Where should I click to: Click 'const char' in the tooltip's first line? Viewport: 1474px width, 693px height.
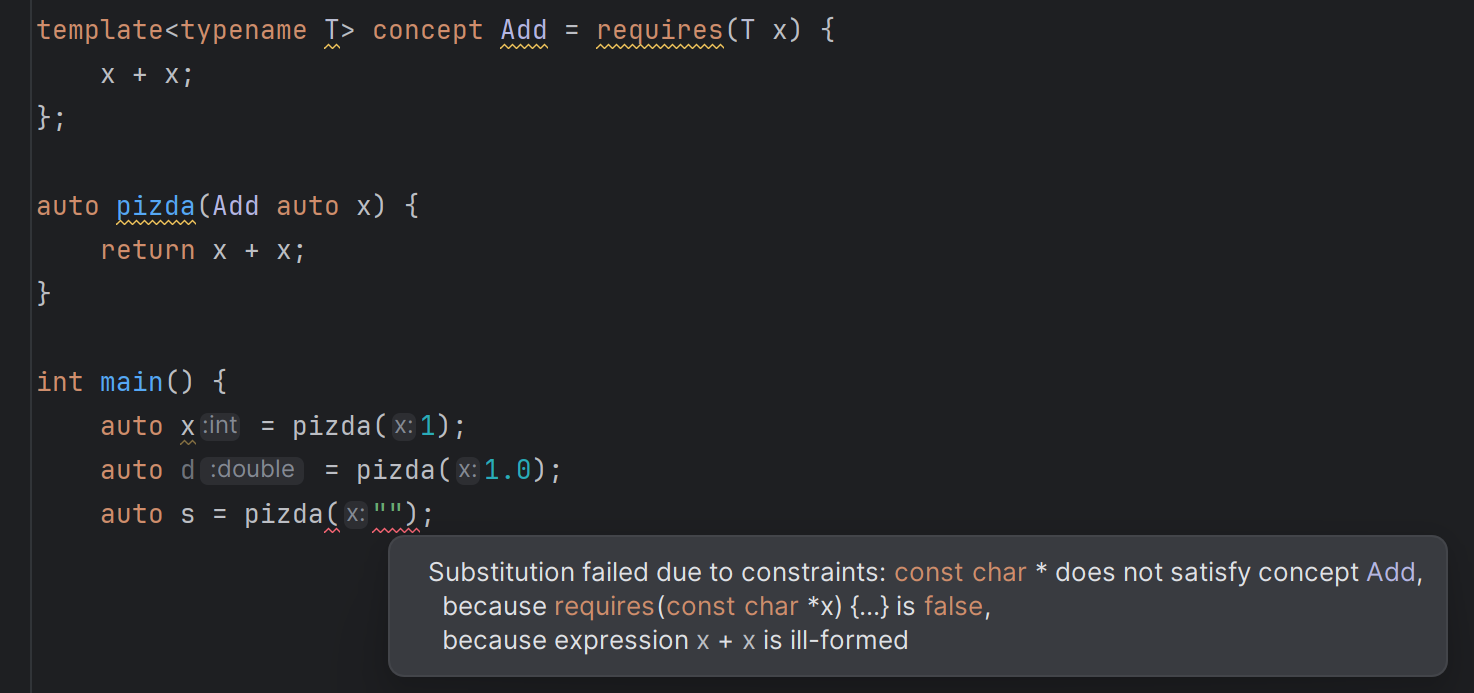[960, 573]
